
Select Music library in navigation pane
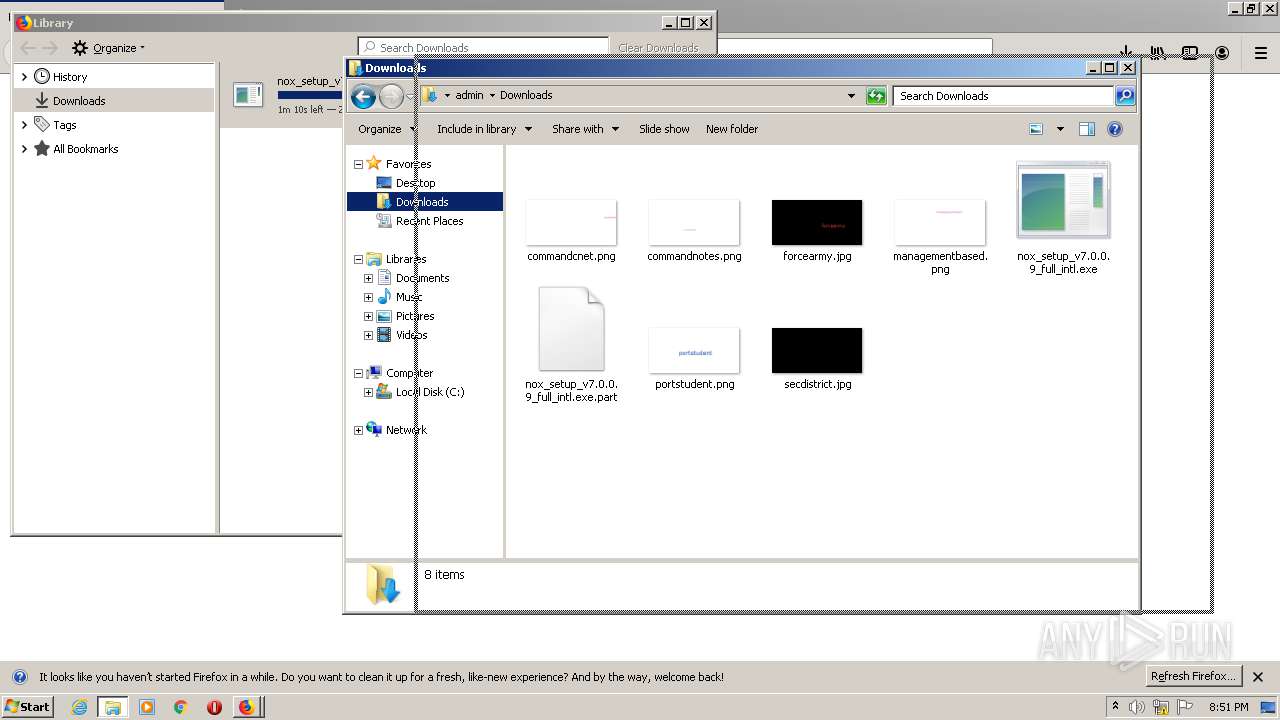(408, 297)
